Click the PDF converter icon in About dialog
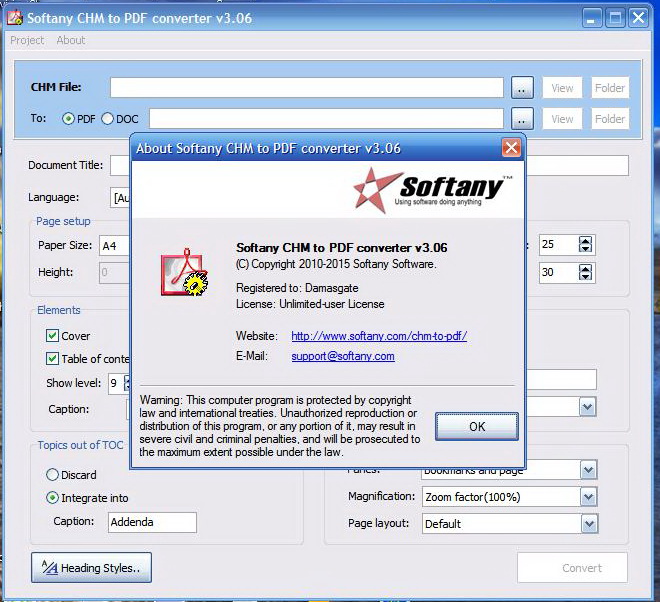The height and width of the screenshot is (602, 660). coord(184,272)
